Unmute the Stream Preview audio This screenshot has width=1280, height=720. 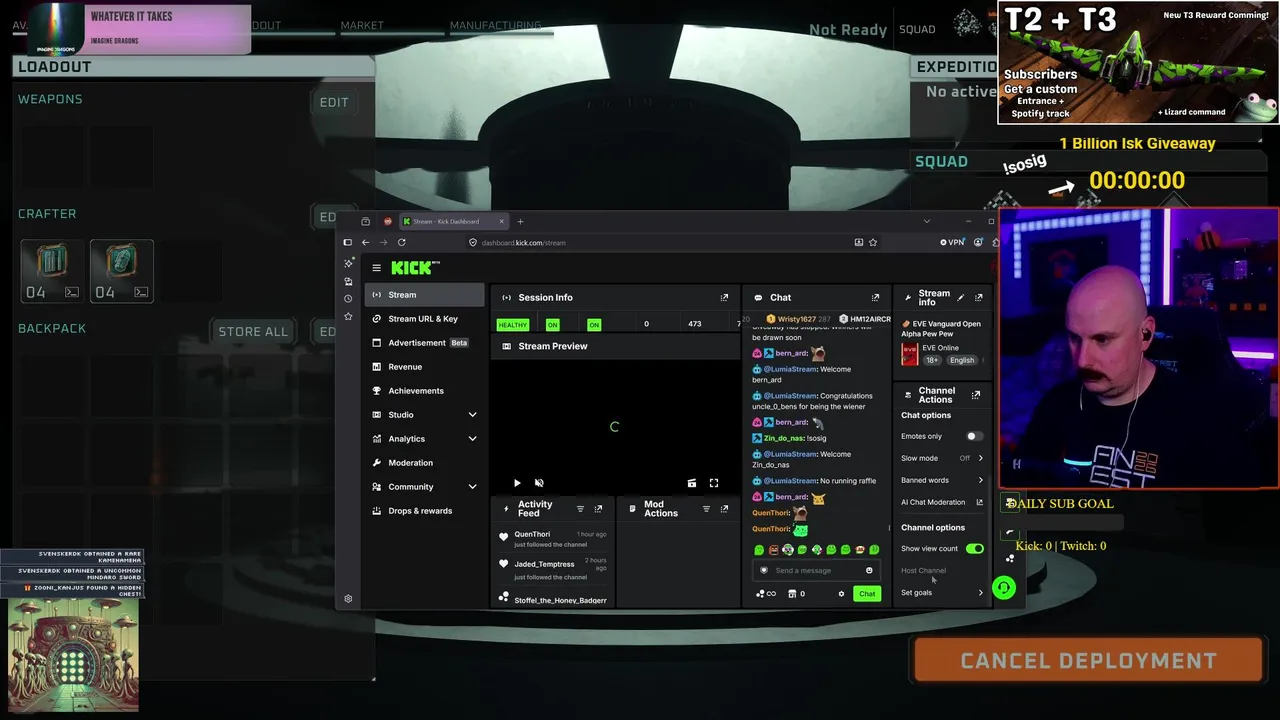point(539,483)
